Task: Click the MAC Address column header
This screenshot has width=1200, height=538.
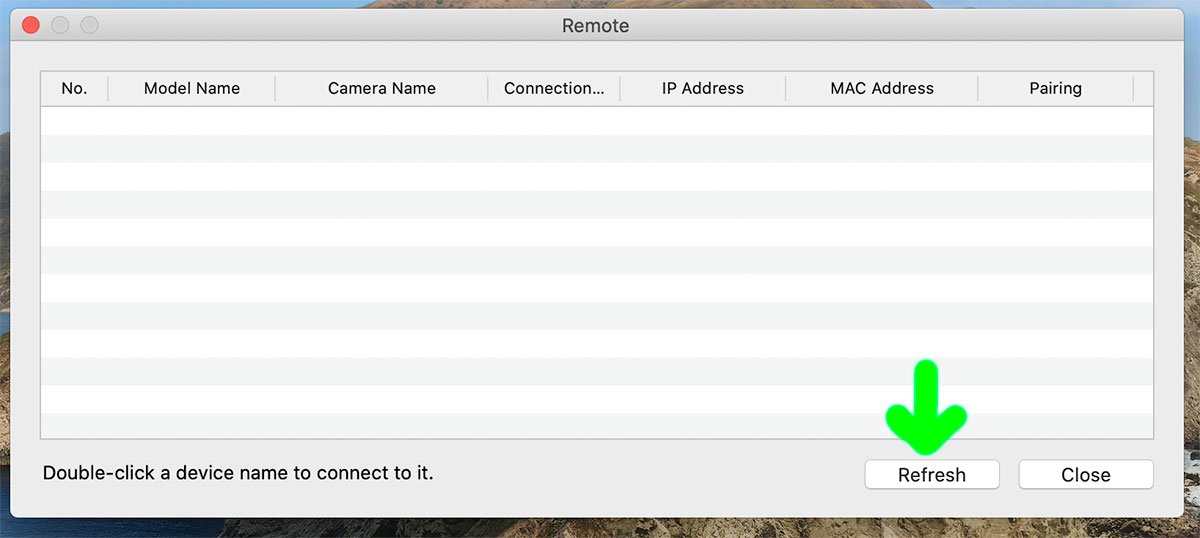Action: coord(882,88)
